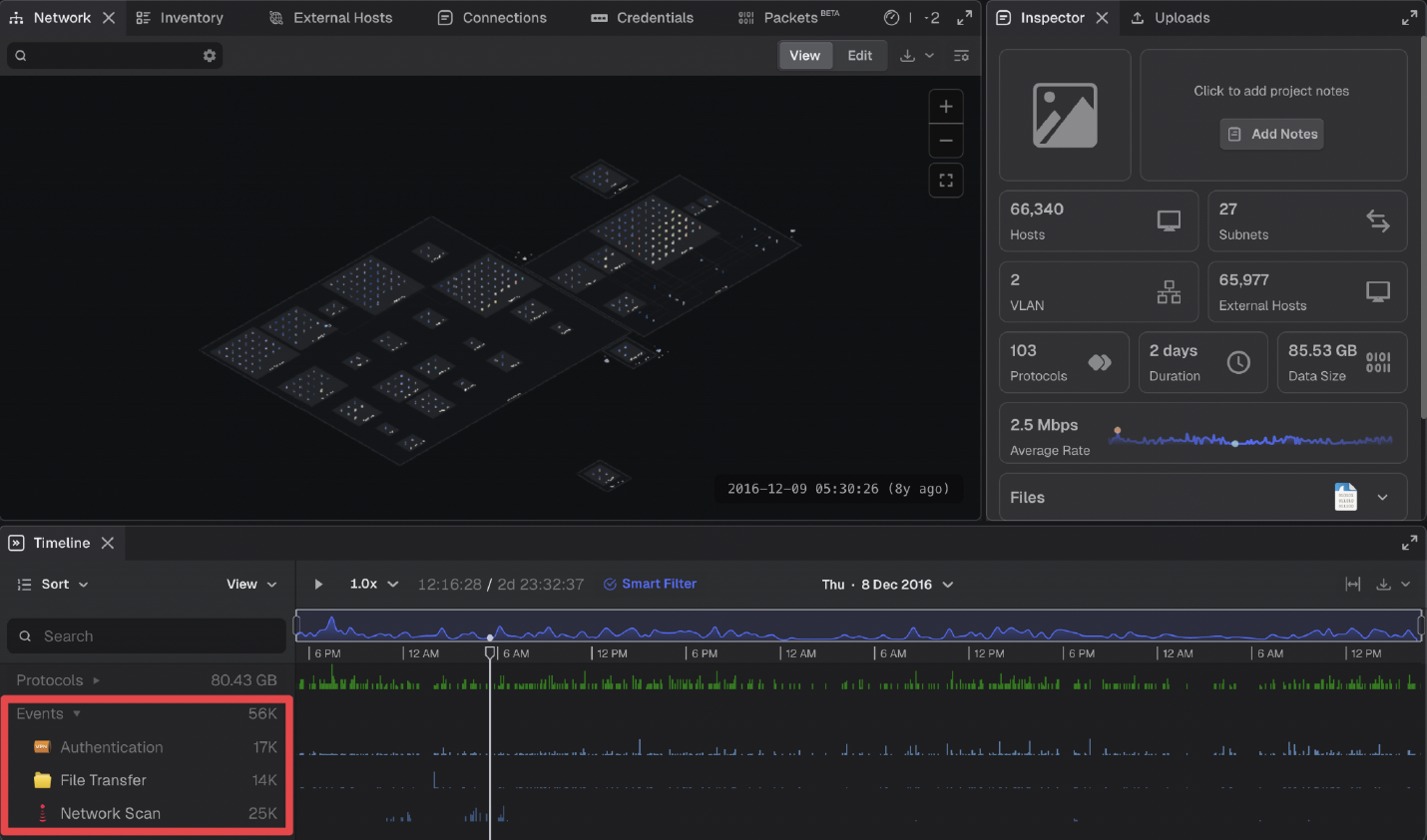Image resolution: width=1427 pixels, height=840 pixels.
Task: Click the network view download icon
Action: tap(907, 56)
